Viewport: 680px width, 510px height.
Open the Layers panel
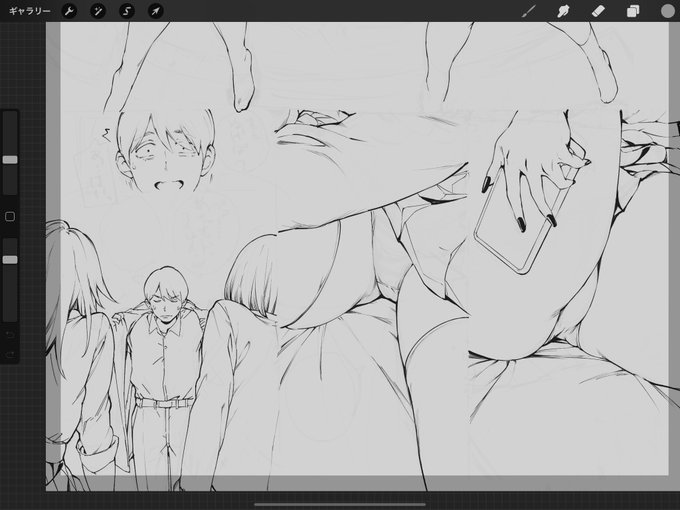tap(633, 11)
